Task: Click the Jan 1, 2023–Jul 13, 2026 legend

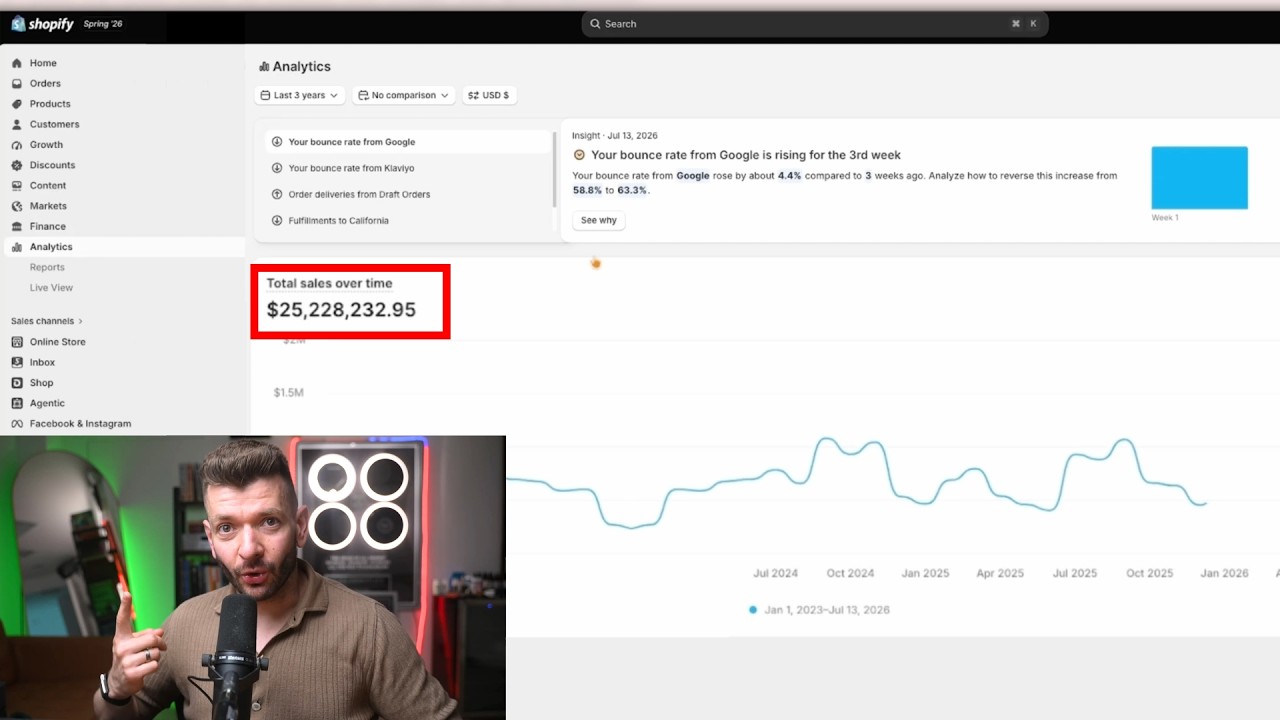Action: click(818, 610)
